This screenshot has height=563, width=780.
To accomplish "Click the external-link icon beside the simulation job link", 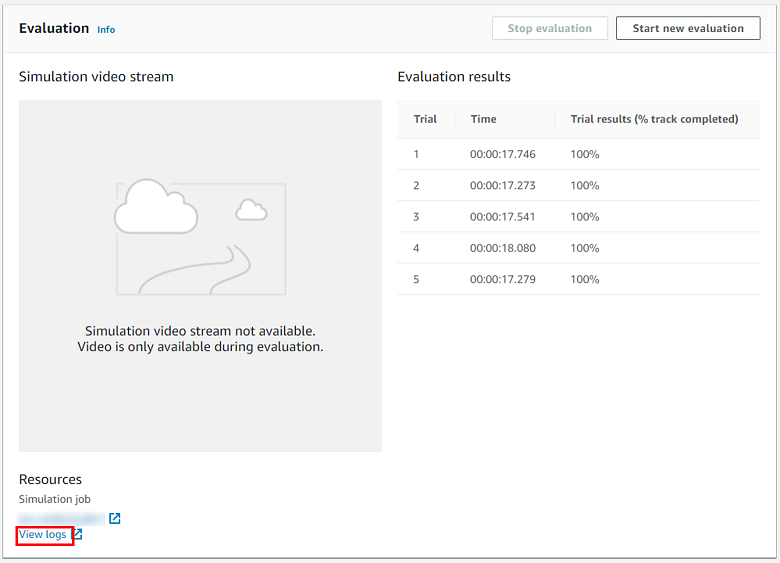I will pos(115,518).
